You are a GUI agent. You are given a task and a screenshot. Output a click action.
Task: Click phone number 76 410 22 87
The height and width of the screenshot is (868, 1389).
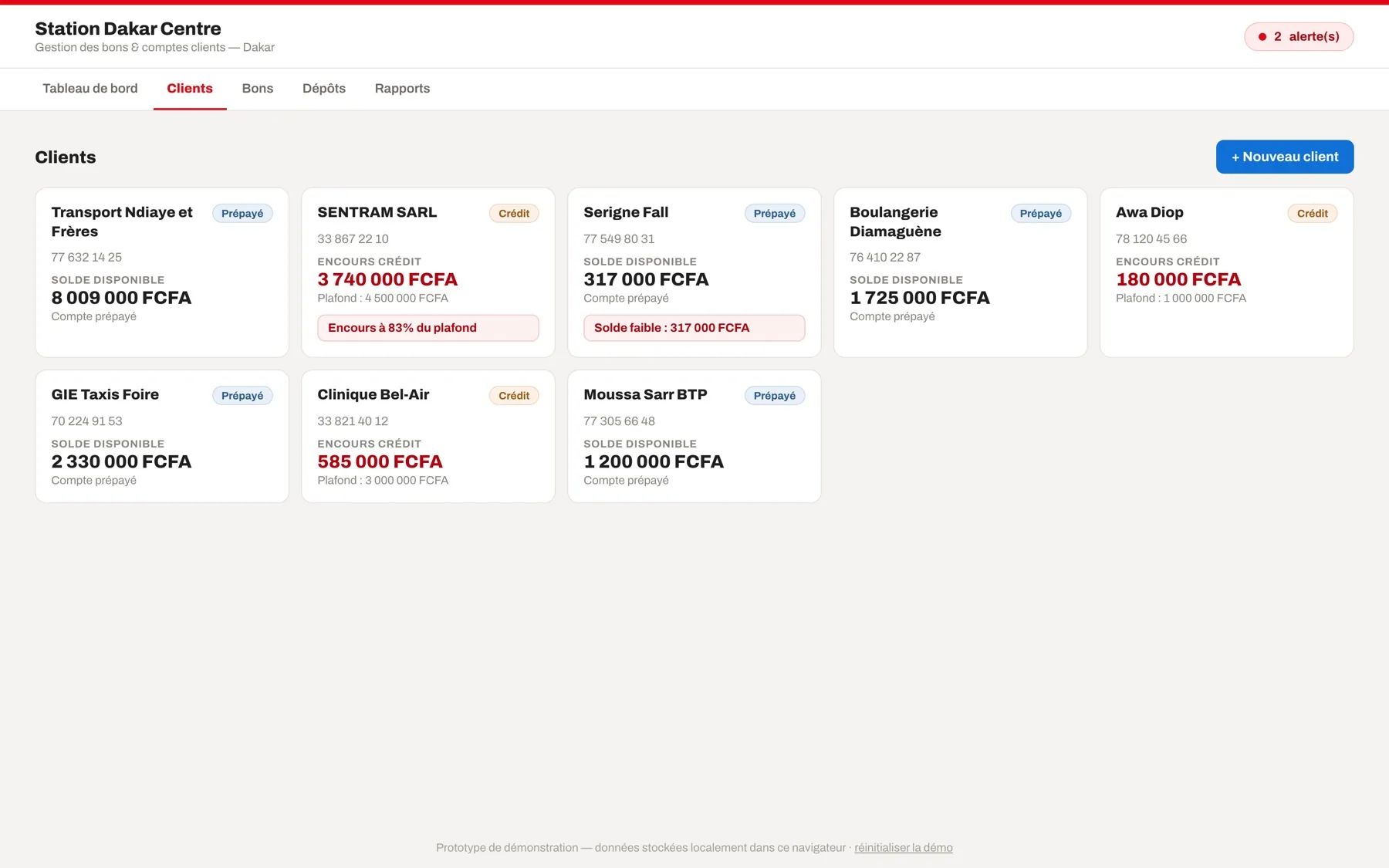885,258
